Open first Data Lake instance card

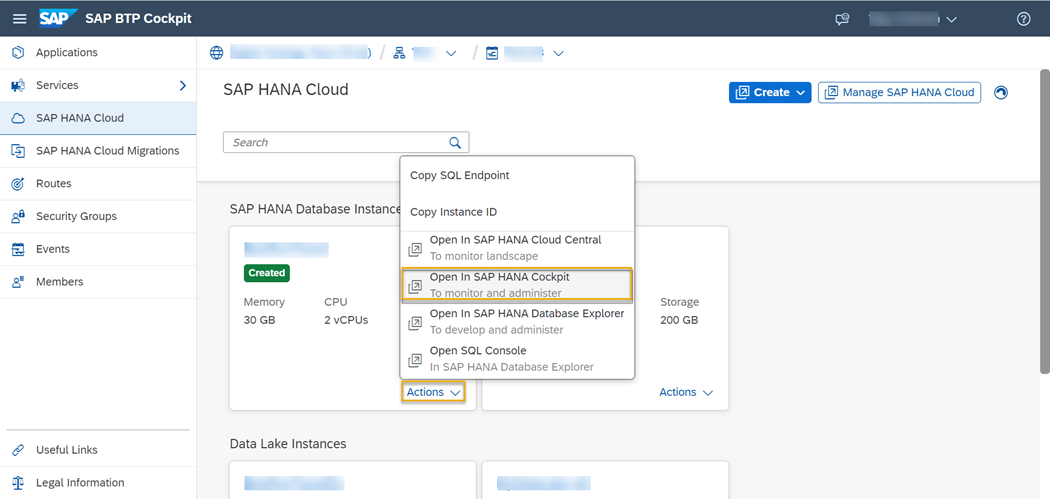pos(352,480)
